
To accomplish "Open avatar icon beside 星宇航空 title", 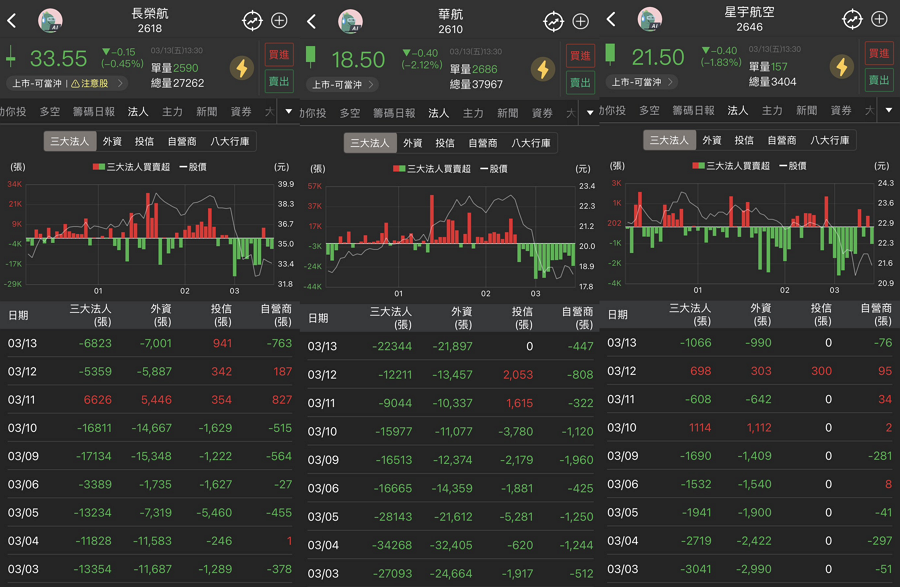I will 650,19.
